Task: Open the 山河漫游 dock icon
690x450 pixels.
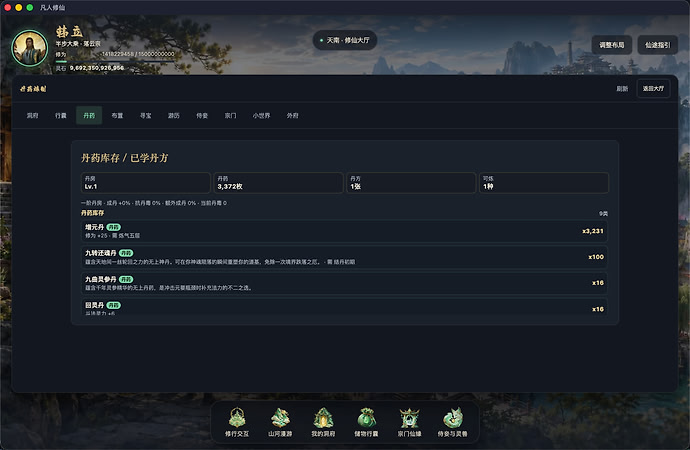Action: coord(280,422)
